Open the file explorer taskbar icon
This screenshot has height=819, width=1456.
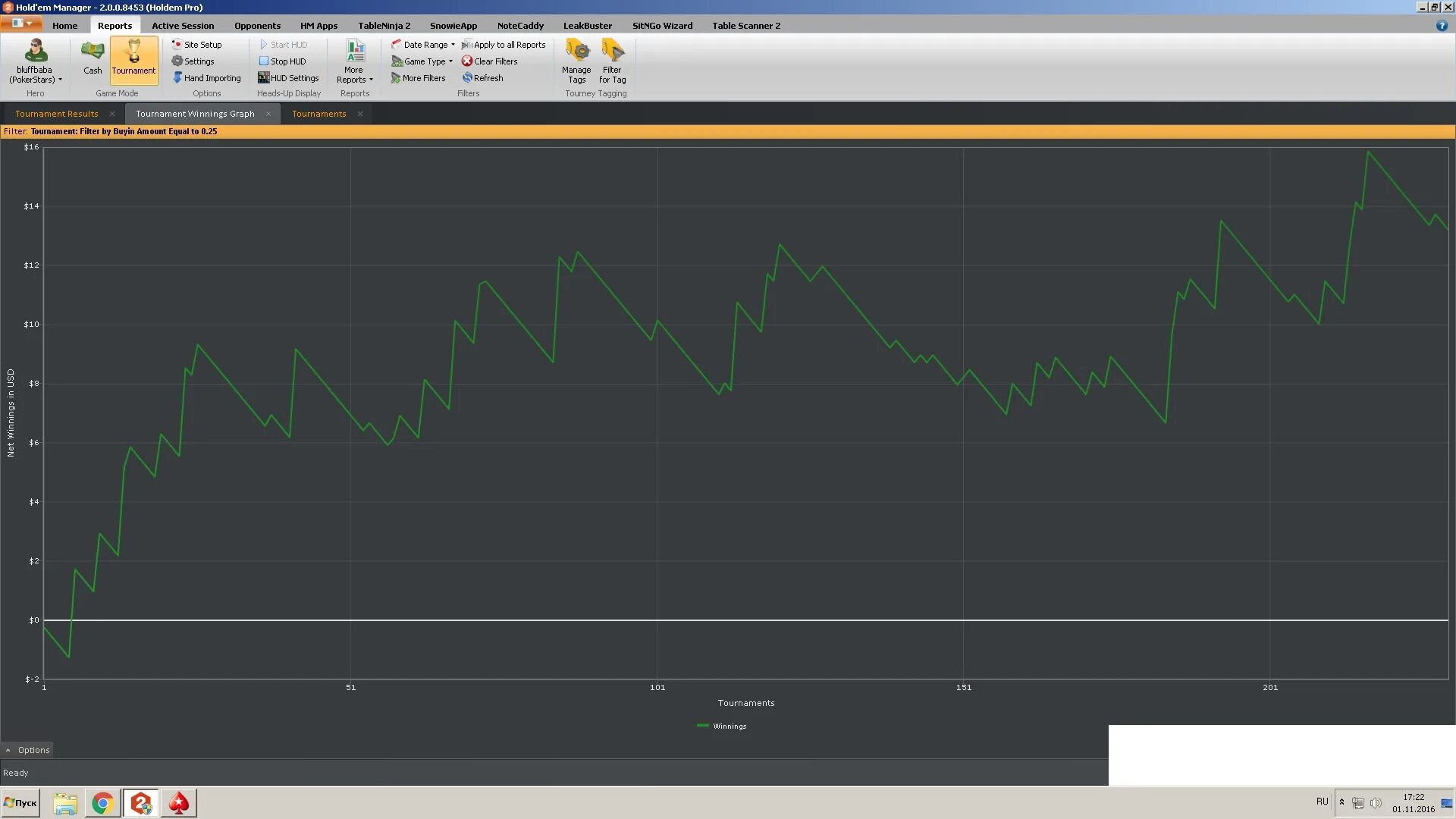coord(65,803)
